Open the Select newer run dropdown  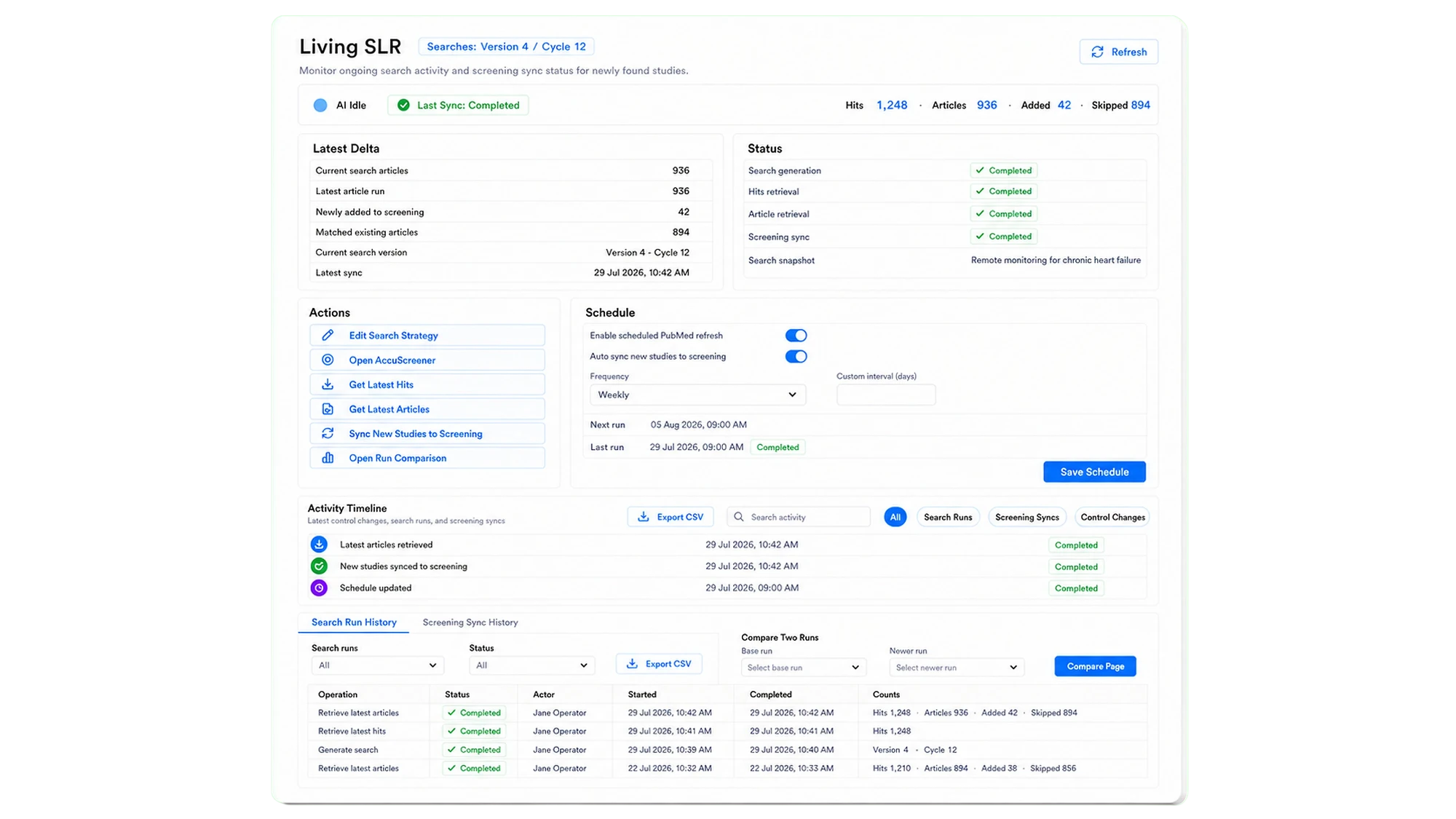(957, 668)
